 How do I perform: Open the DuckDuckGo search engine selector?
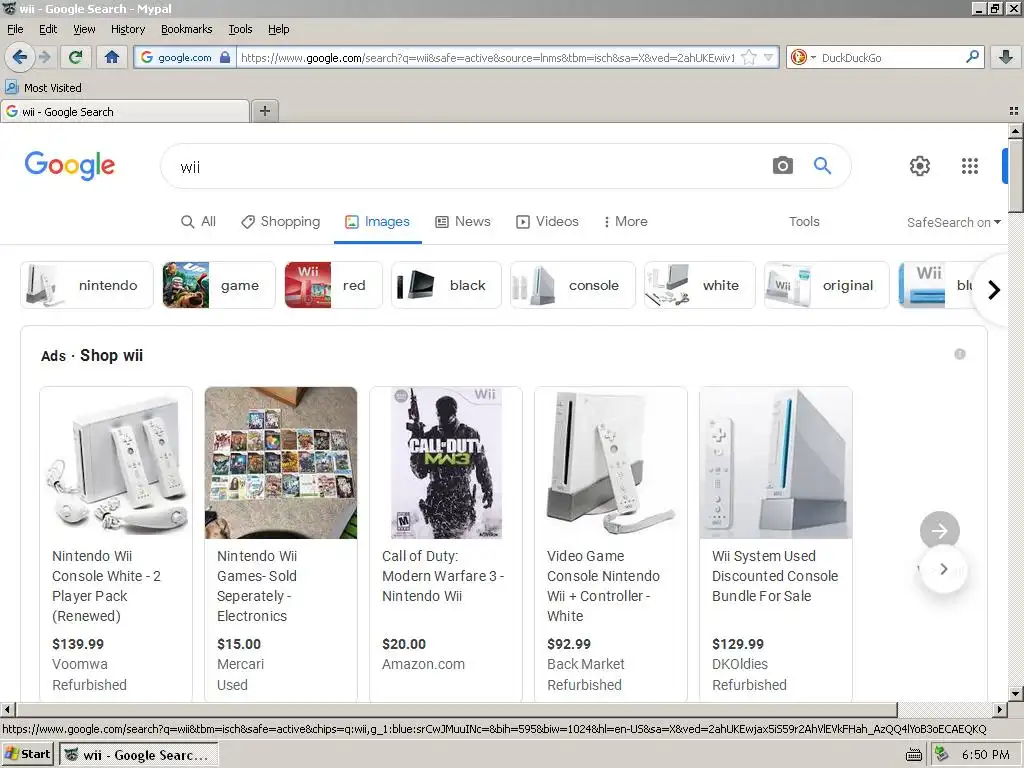(803, 57)
